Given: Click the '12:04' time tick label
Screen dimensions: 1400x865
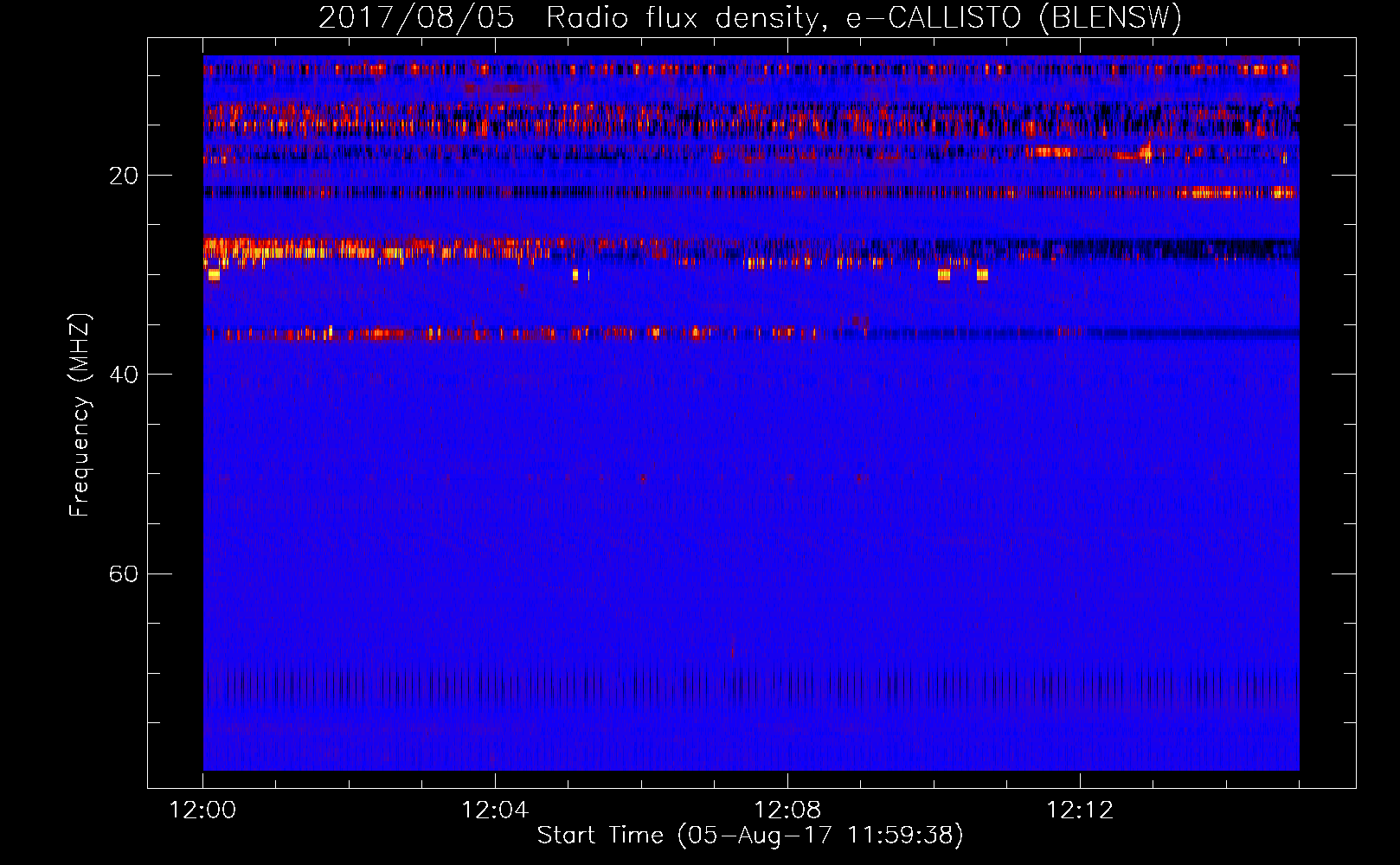Looking at the screenshot, I should [x=495, y=810].
